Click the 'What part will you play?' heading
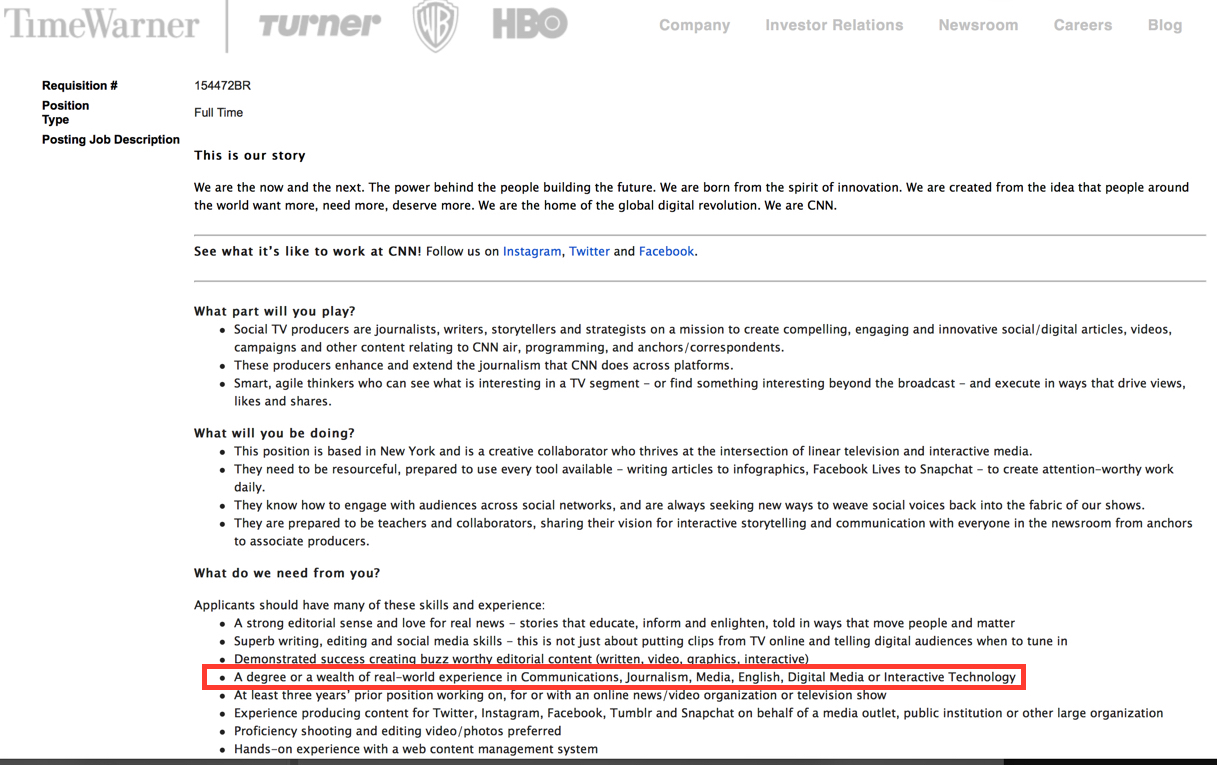 tap(275, 312)
